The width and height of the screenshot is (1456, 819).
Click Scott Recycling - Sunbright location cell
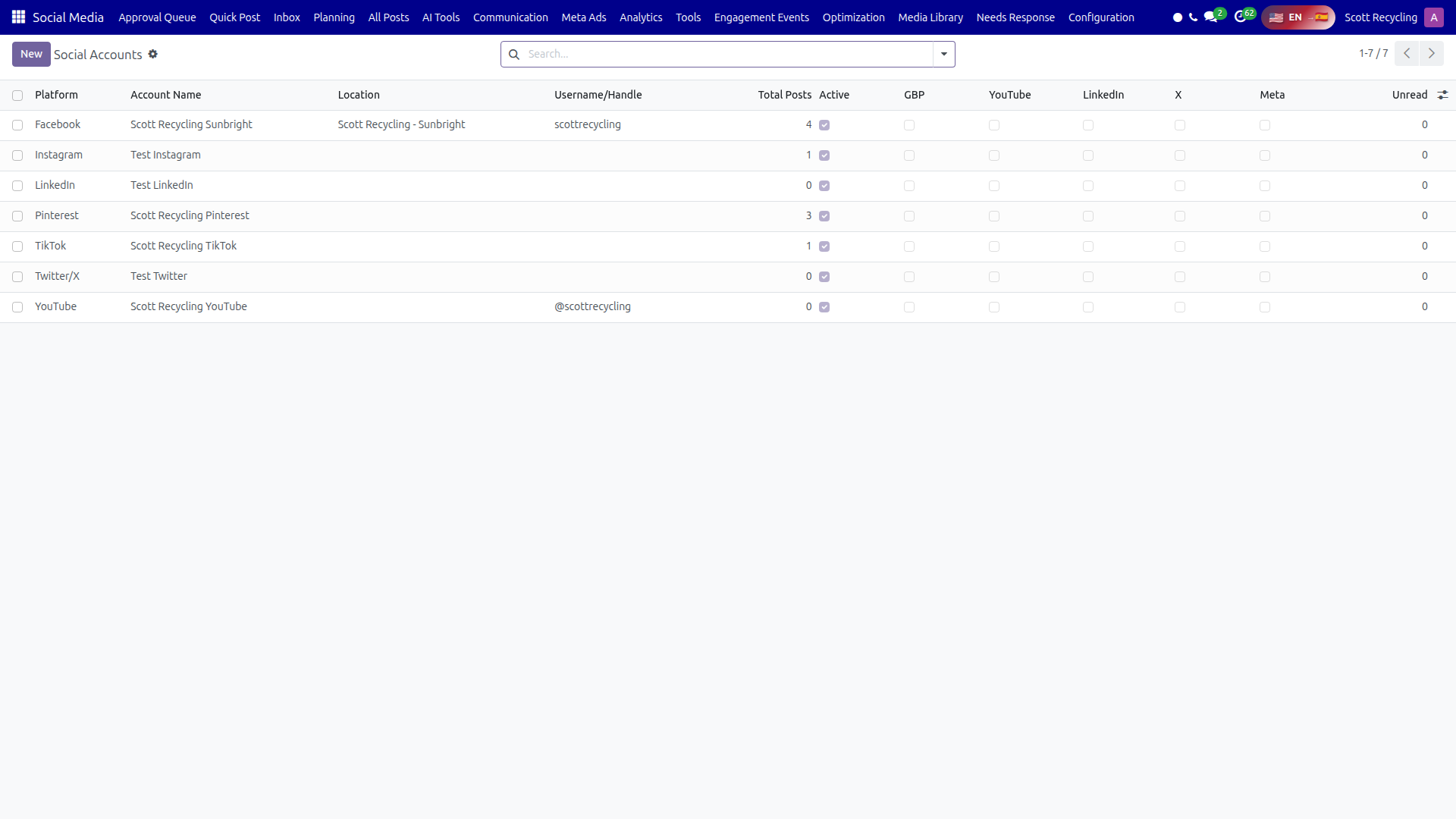coord(401,124)
